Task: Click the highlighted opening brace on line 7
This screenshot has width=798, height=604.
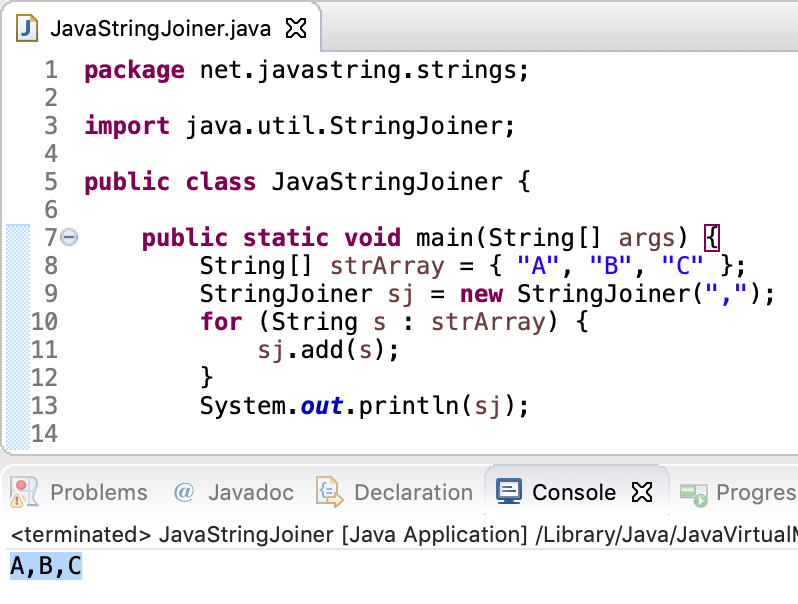Action: click(712, 238)
